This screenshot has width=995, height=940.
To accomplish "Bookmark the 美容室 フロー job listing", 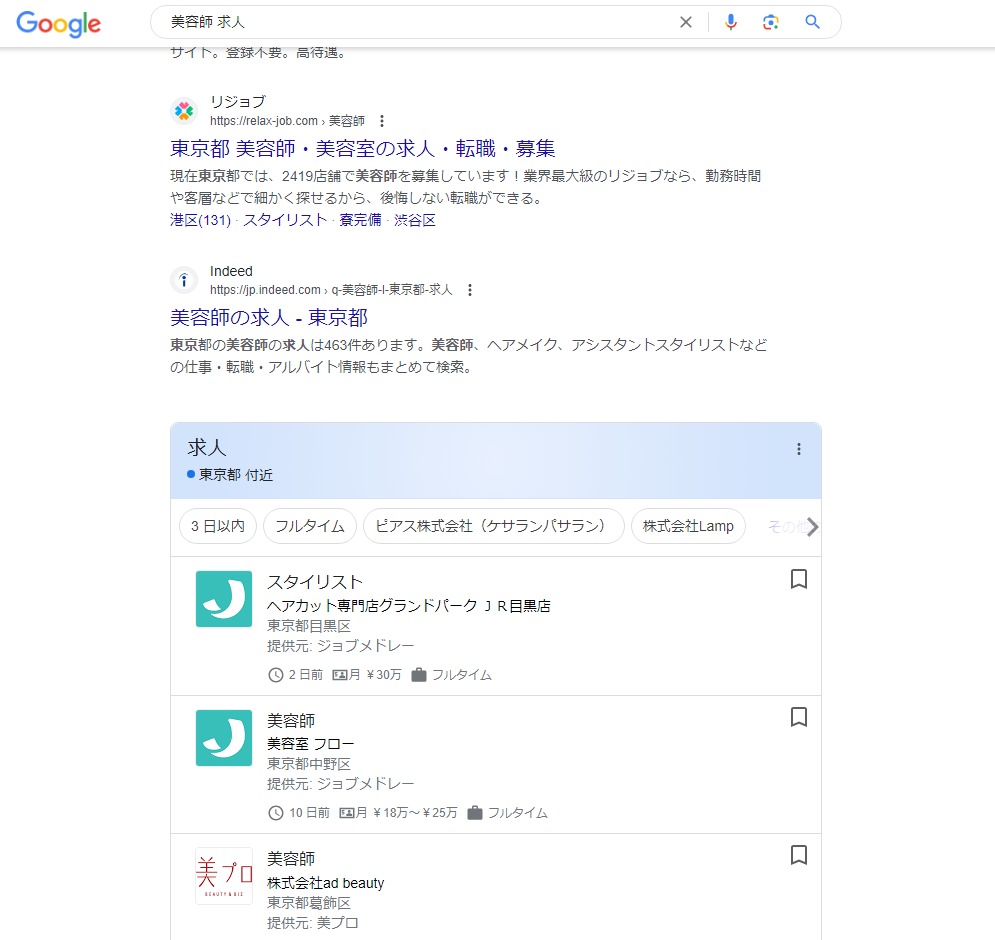I will pos(799,717).
